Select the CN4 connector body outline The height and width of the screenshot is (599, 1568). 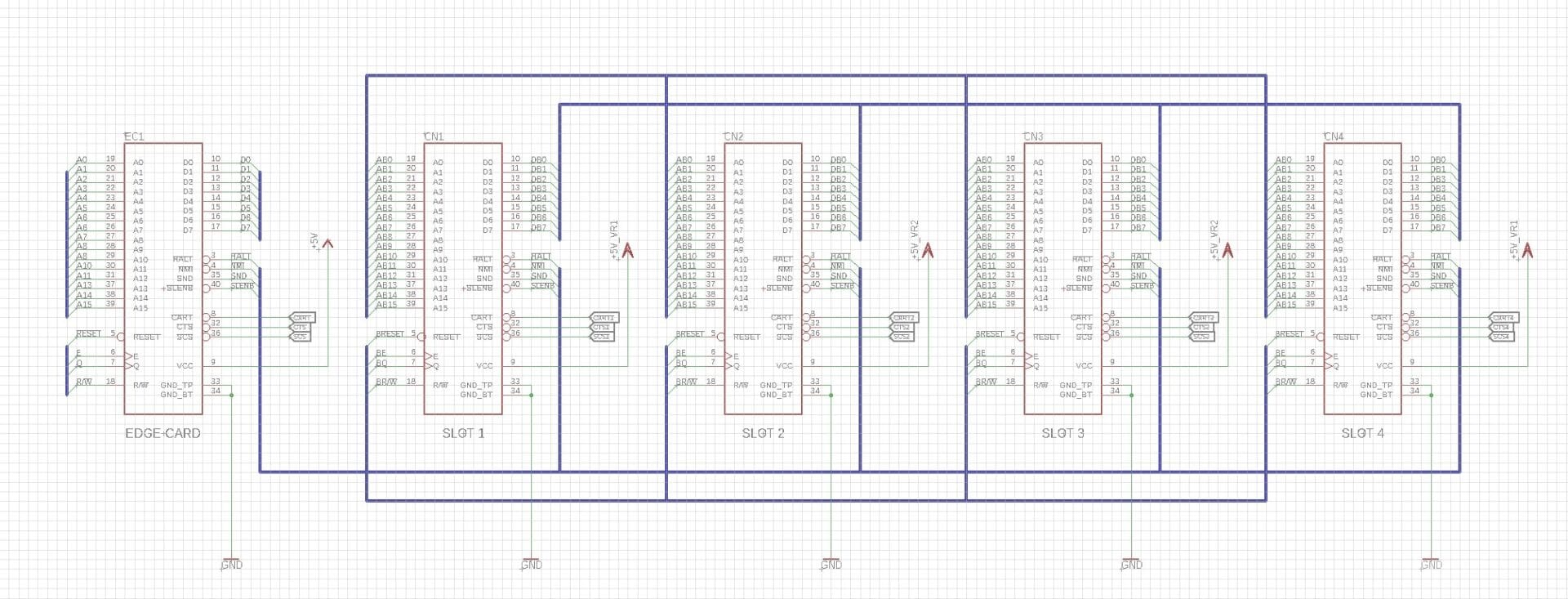pos(1362,279)
